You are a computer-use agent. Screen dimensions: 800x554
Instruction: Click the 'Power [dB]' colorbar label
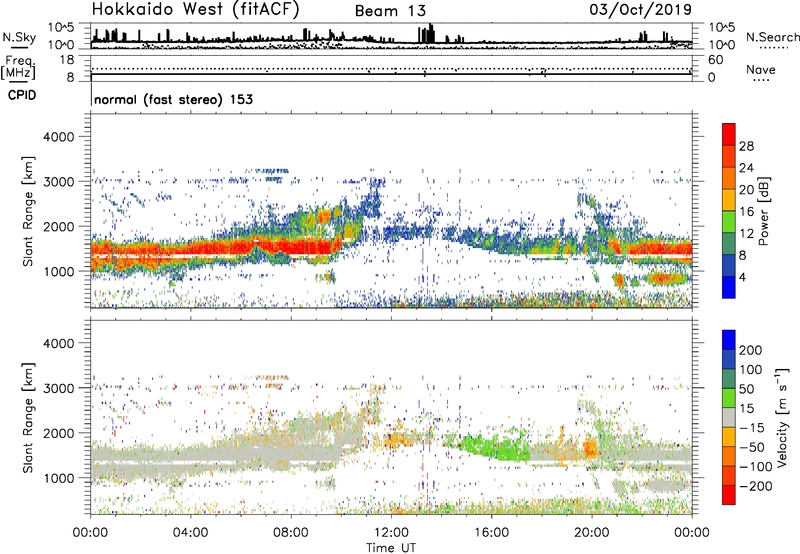coord(764,211)
